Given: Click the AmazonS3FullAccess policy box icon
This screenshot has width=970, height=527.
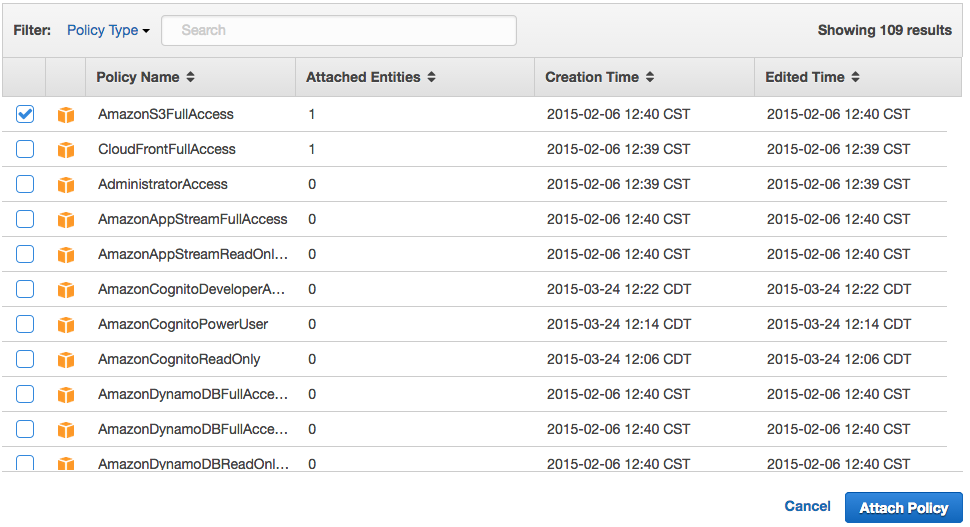Looking at the screenshot, I should (x=66, y=114).
